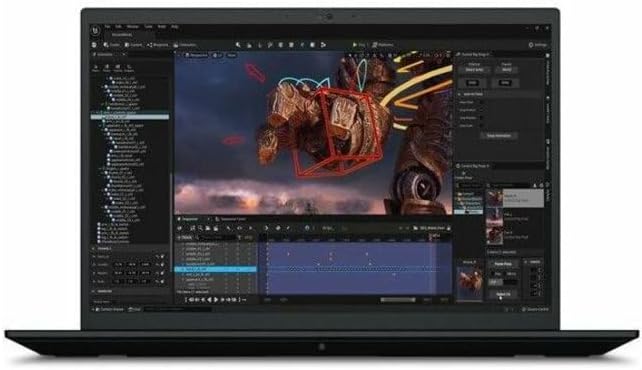This screenshot has height=370, width=642.
Task: Open the viewport Perspective dropdown
Action: click(197, 55)
